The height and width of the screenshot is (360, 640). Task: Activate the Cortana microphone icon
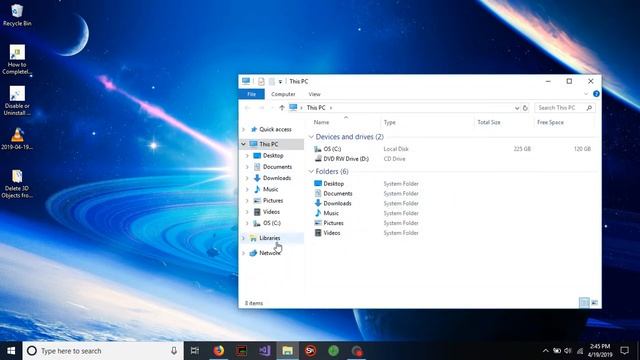174,351
